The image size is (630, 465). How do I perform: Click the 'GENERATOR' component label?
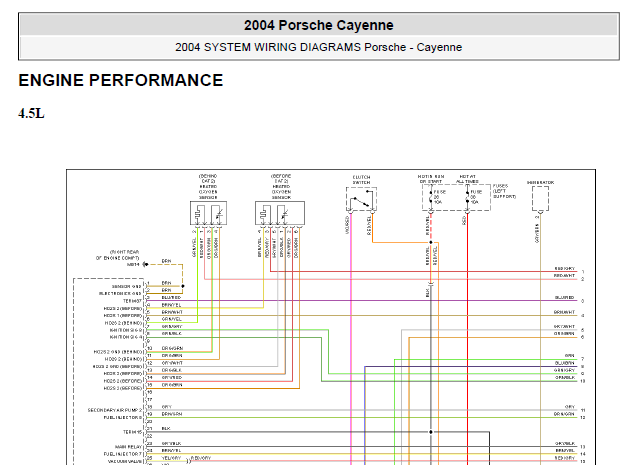point(540,182)
